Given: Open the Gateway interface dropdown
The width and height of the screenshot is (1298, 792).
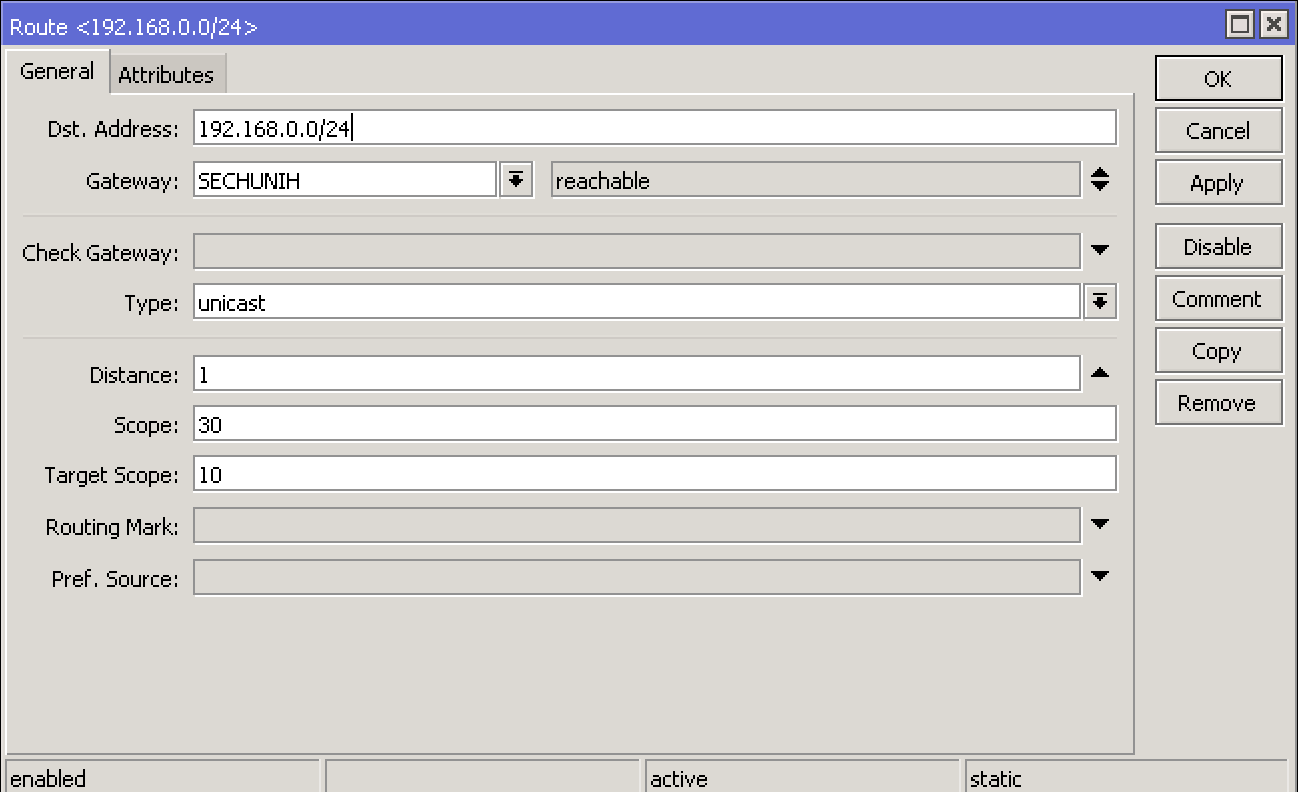Looking at the screenshot, I should 516,180.
